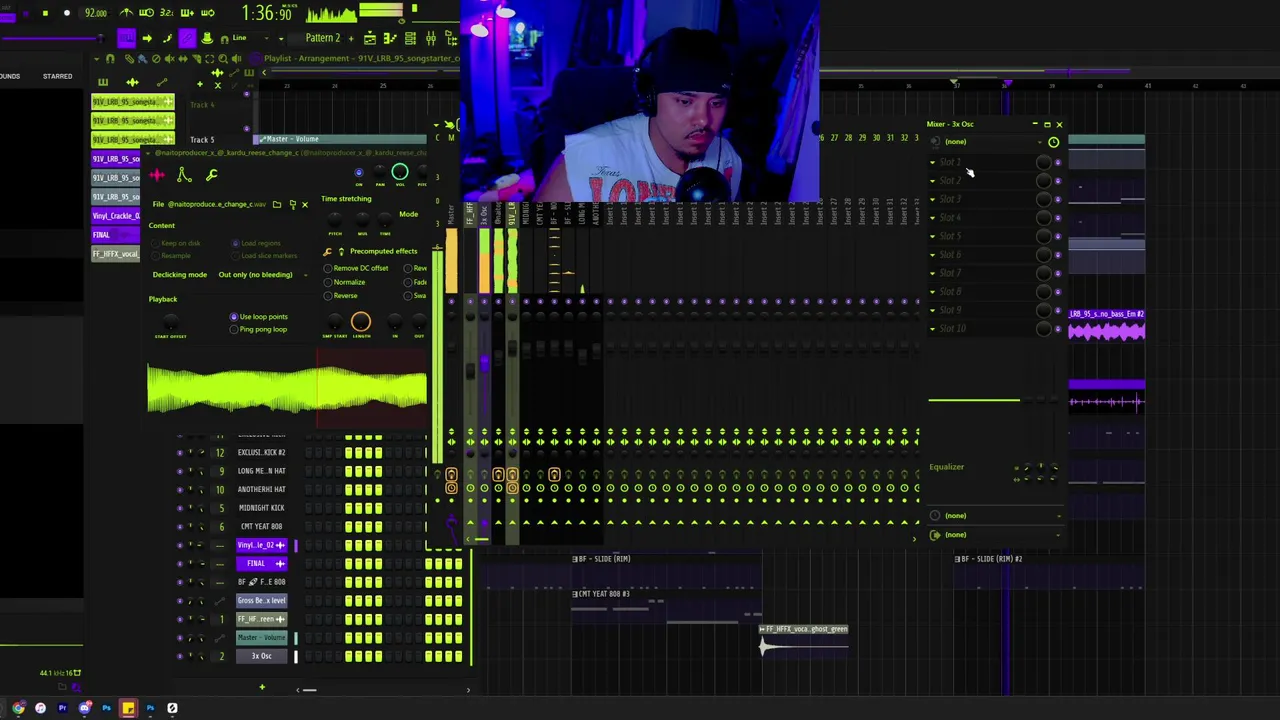Click the sample waveform preview
Screen dimensions: 1280x720
coord(287,390)
